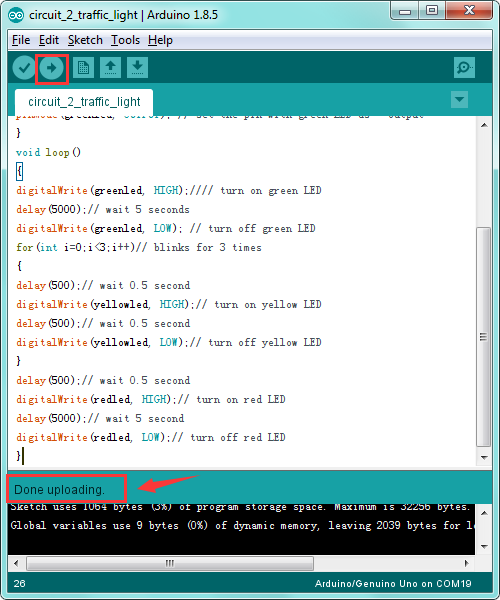Click the horizontal scrollbar thumb
Screen dimensions: 500x600
click(170, 563)
